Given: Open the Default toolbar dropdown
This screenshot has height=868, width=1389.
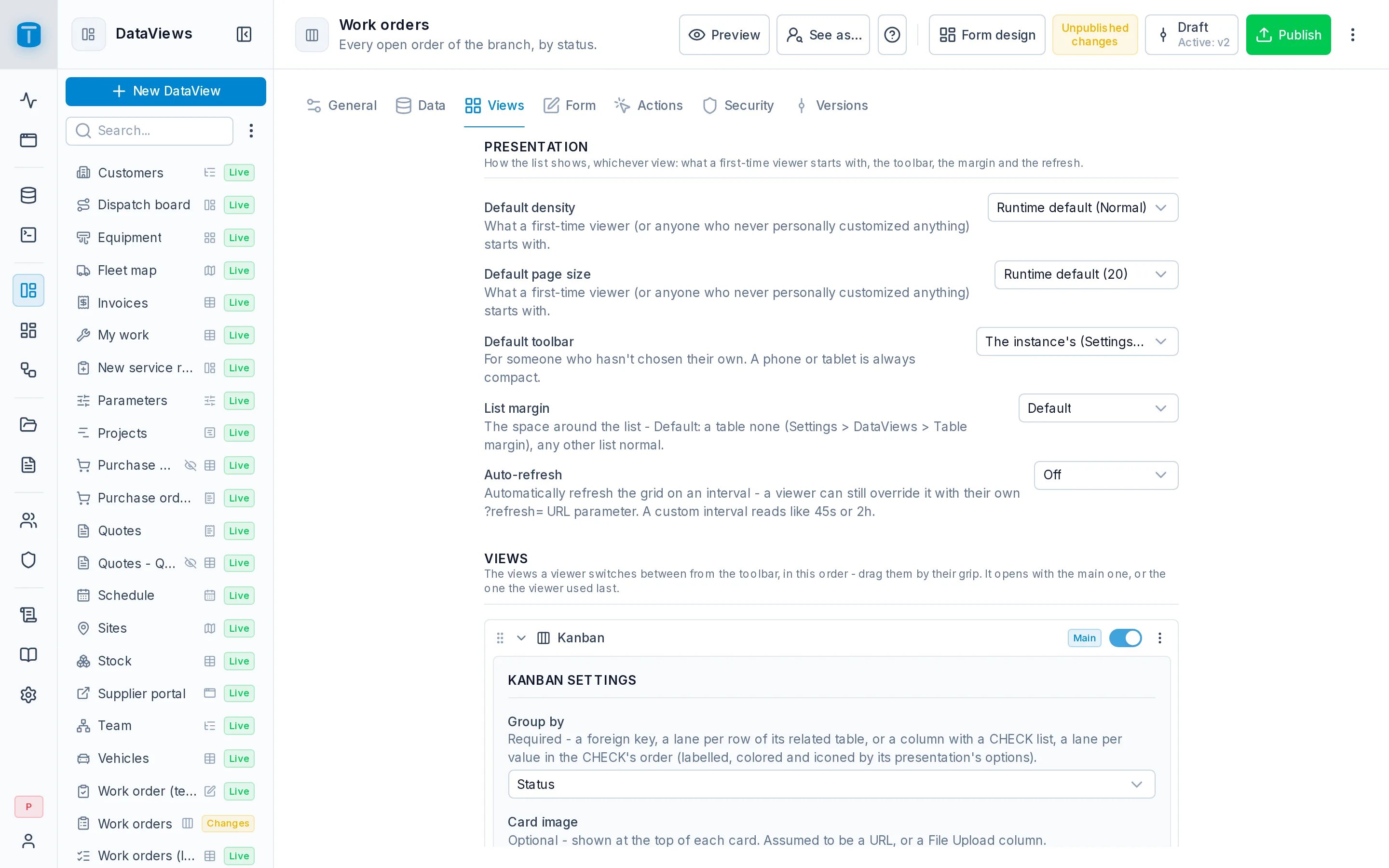Looking at the screenshot, I should click(x=1077, y=341).
